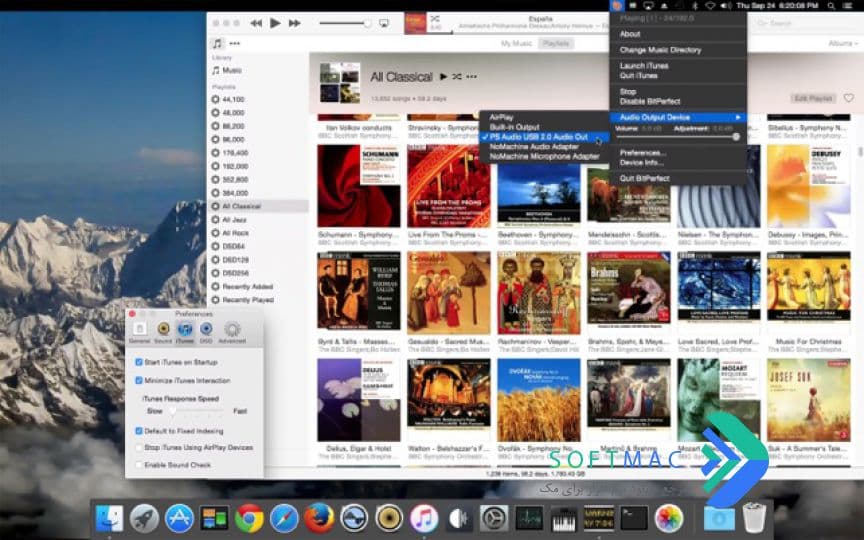Toggle Start iTunes on Startup checkbox
The width and height of the screenshot is (864, 540).
point(139,362)
